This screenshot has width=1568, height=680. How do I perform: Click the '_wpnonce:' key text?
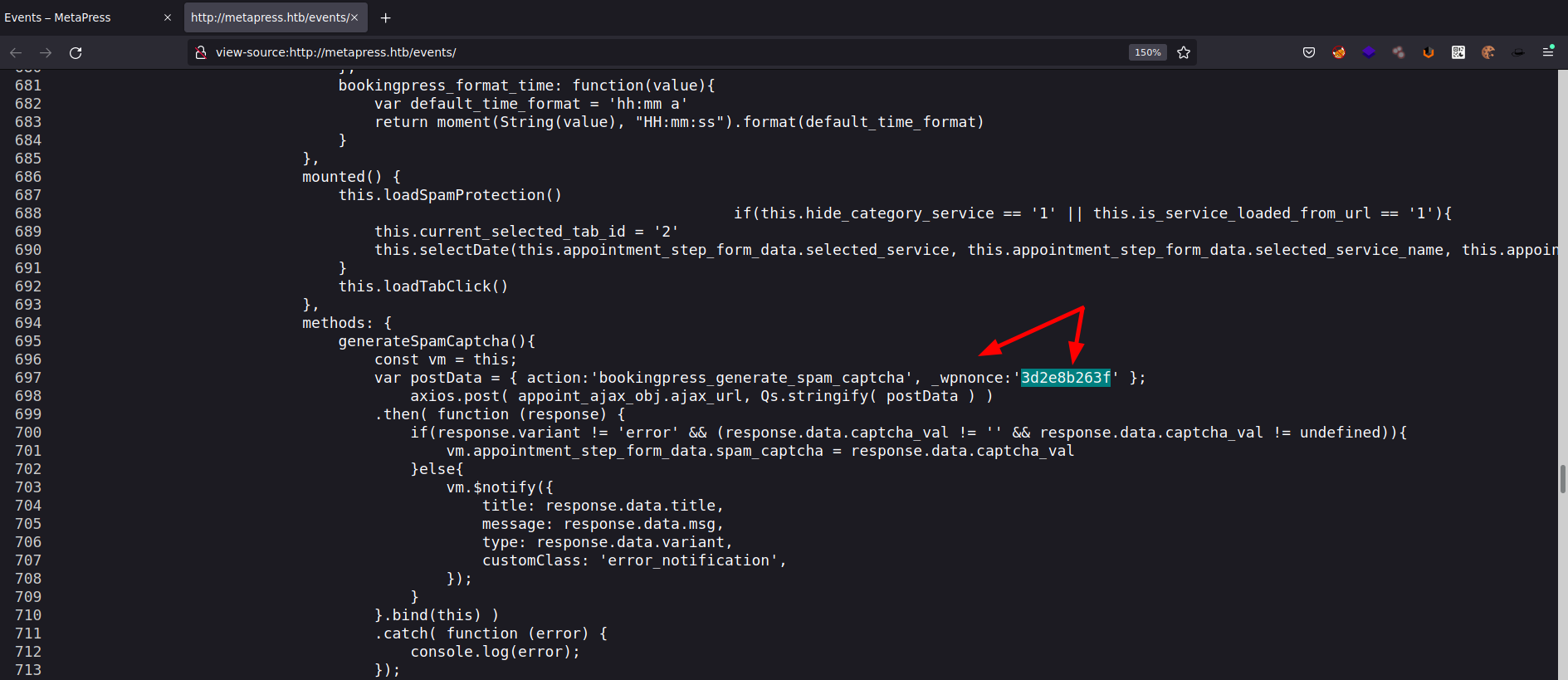(x=971, y=378)
